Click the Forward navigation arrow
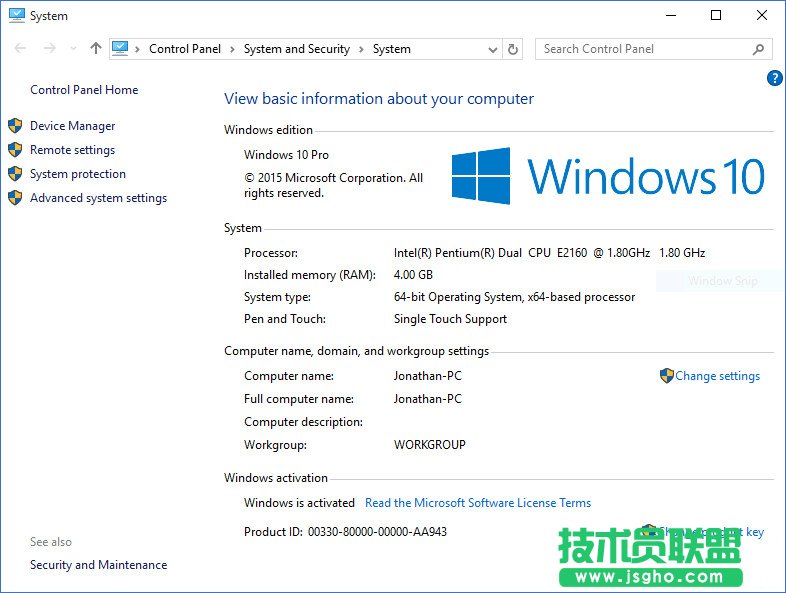 click(50, 48)
